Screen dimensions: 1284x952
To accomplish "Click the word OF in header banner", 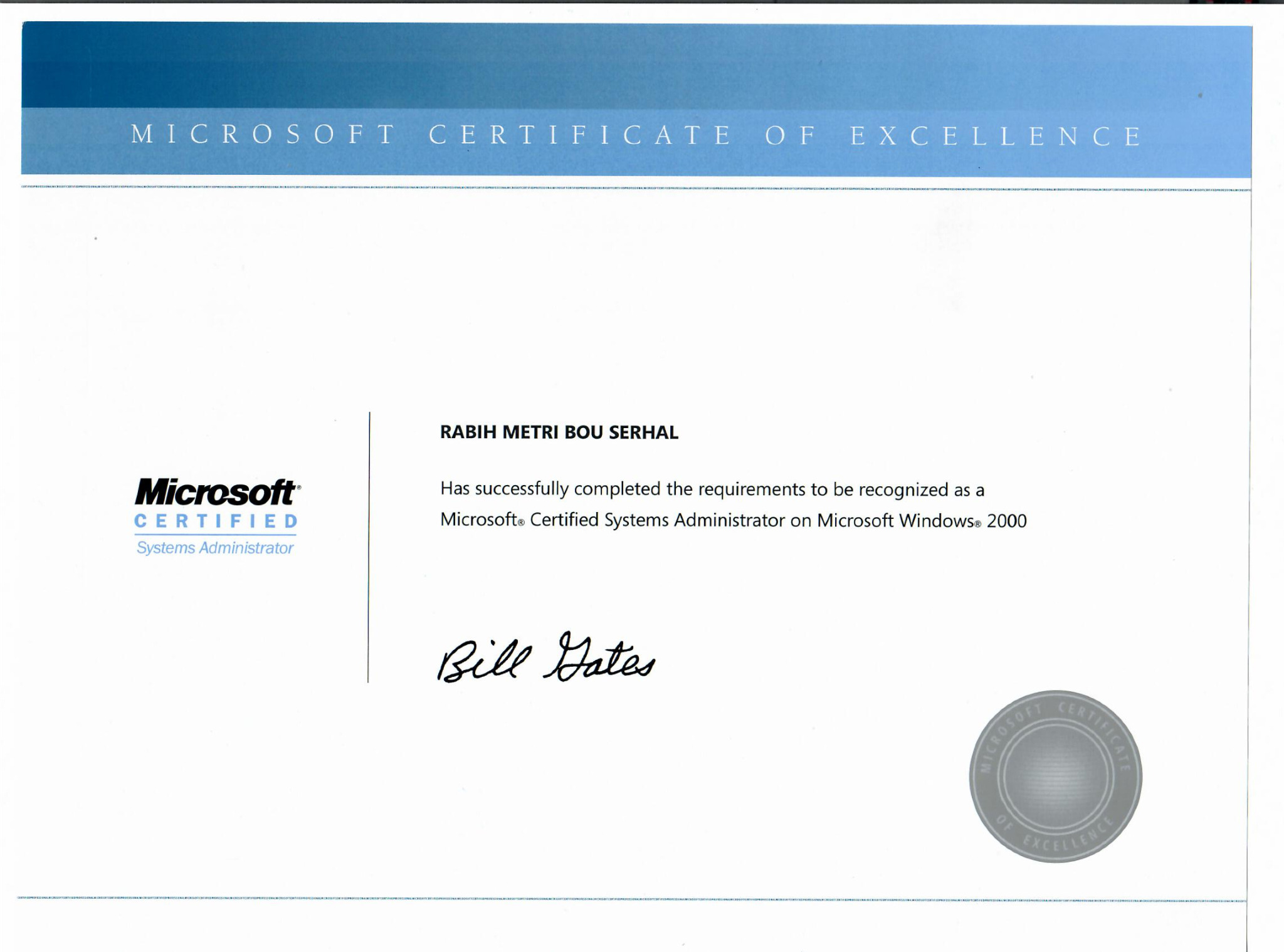I will coord(790,135).
